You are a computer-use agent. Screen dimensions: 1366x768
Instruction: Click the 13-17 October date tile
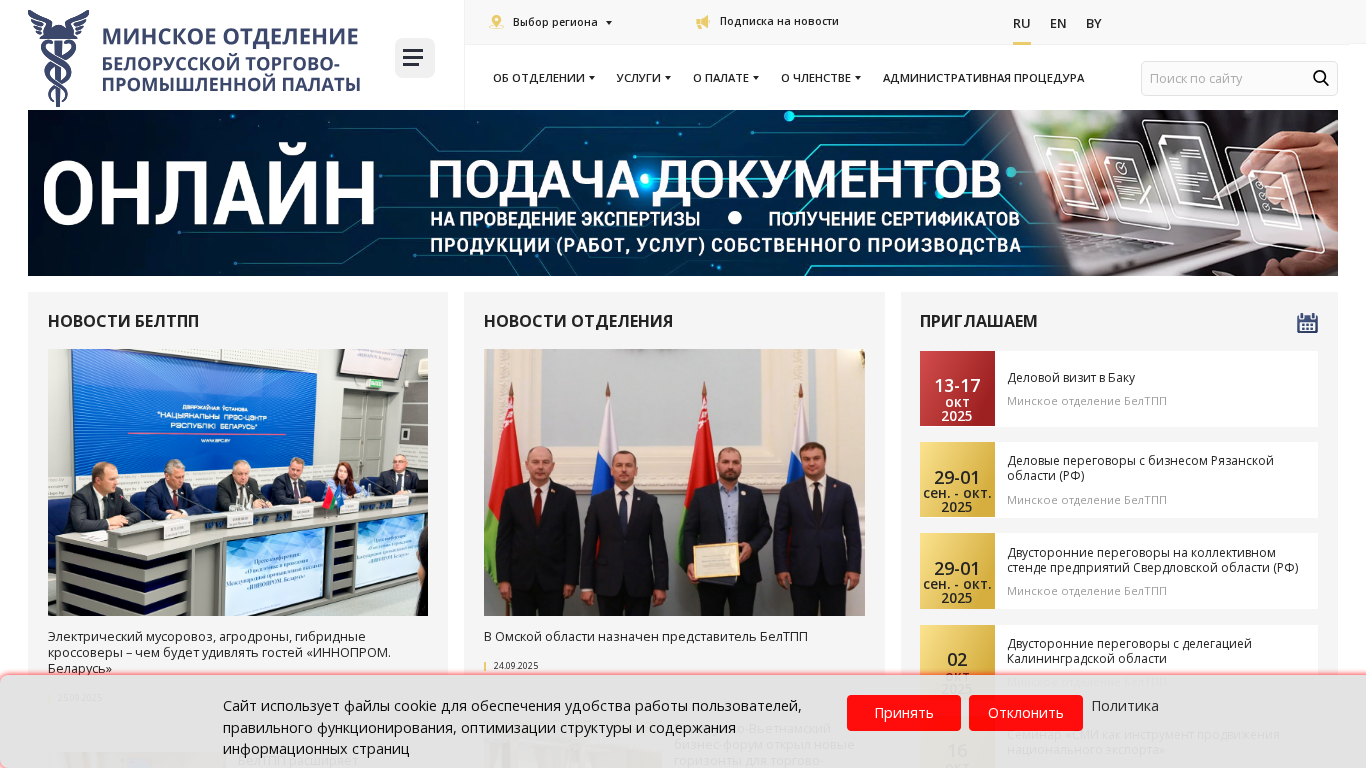tap(957, 389)
